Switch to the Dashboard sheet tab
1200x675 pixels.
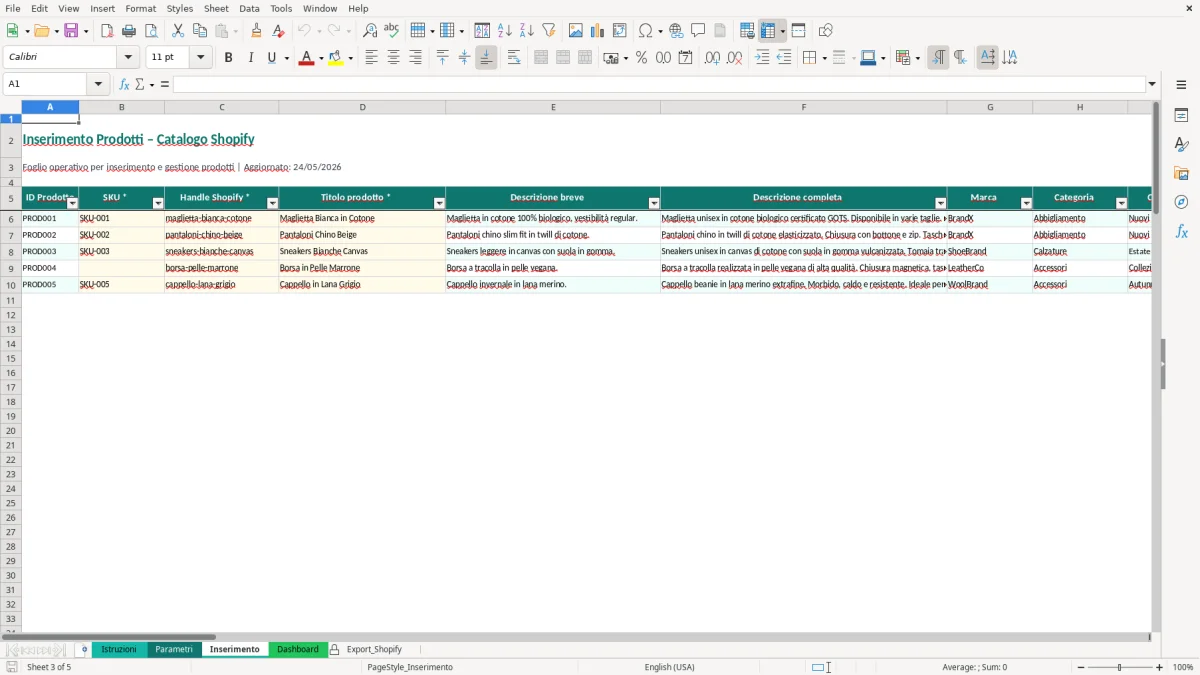[x=298, y=650]
